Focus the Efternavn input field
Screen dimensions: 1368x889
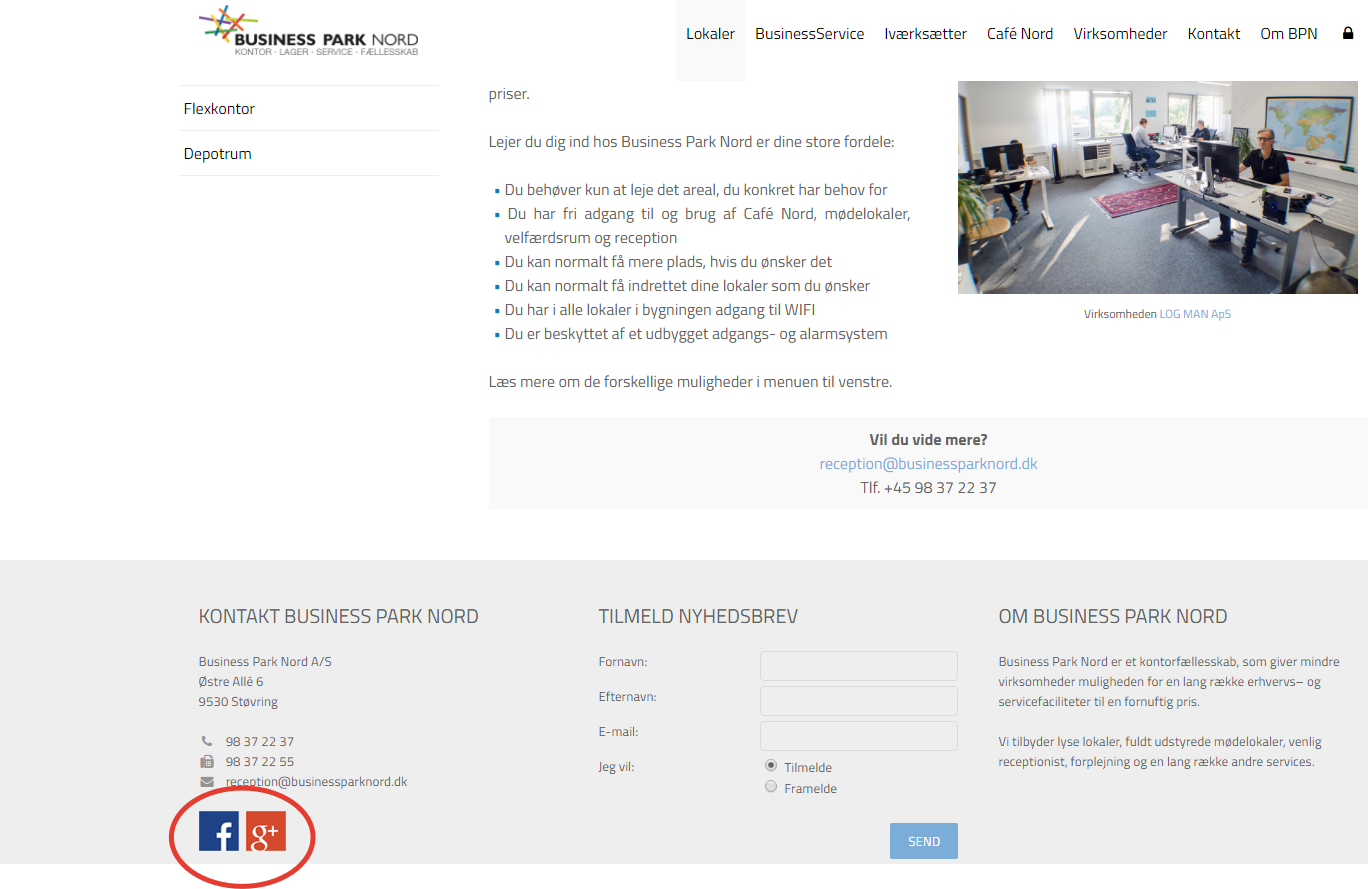point(858,701)
